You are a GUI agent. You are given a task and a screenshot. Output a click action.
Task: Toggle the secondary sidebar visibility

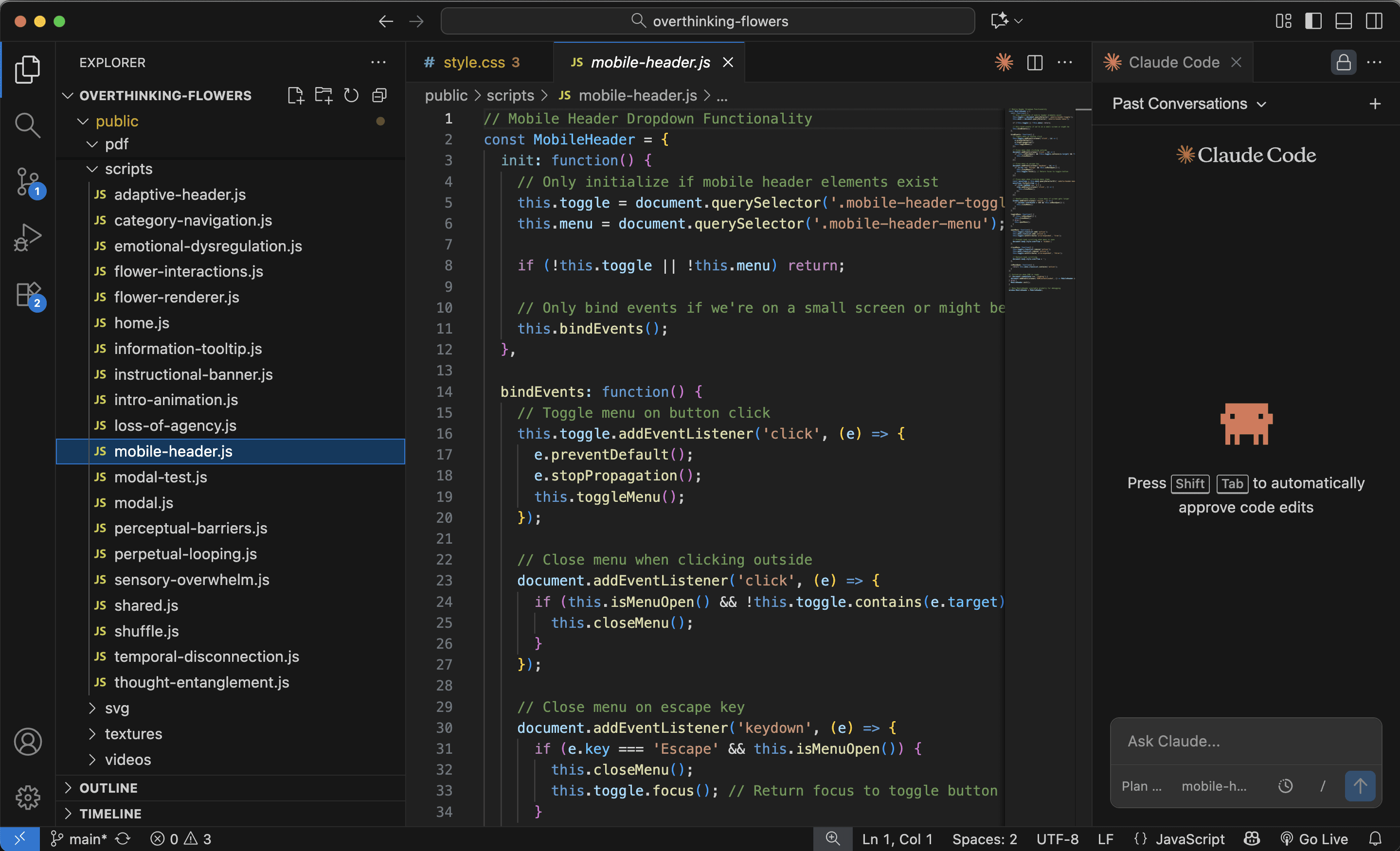(x=1374, y=21)
